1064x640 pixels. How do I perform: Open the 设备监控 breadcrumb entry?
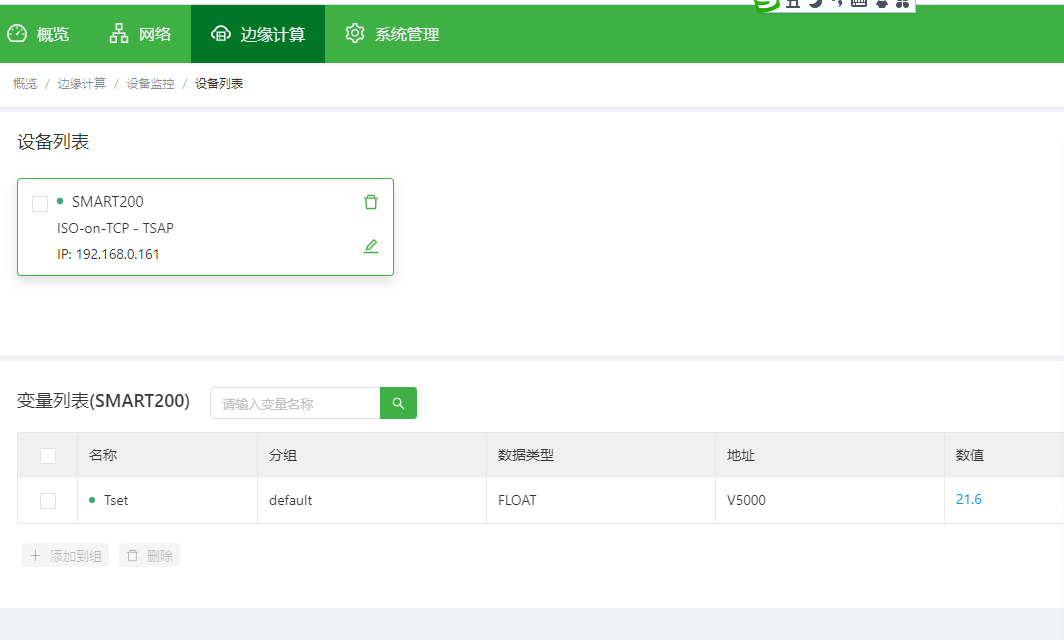[148, 83]
